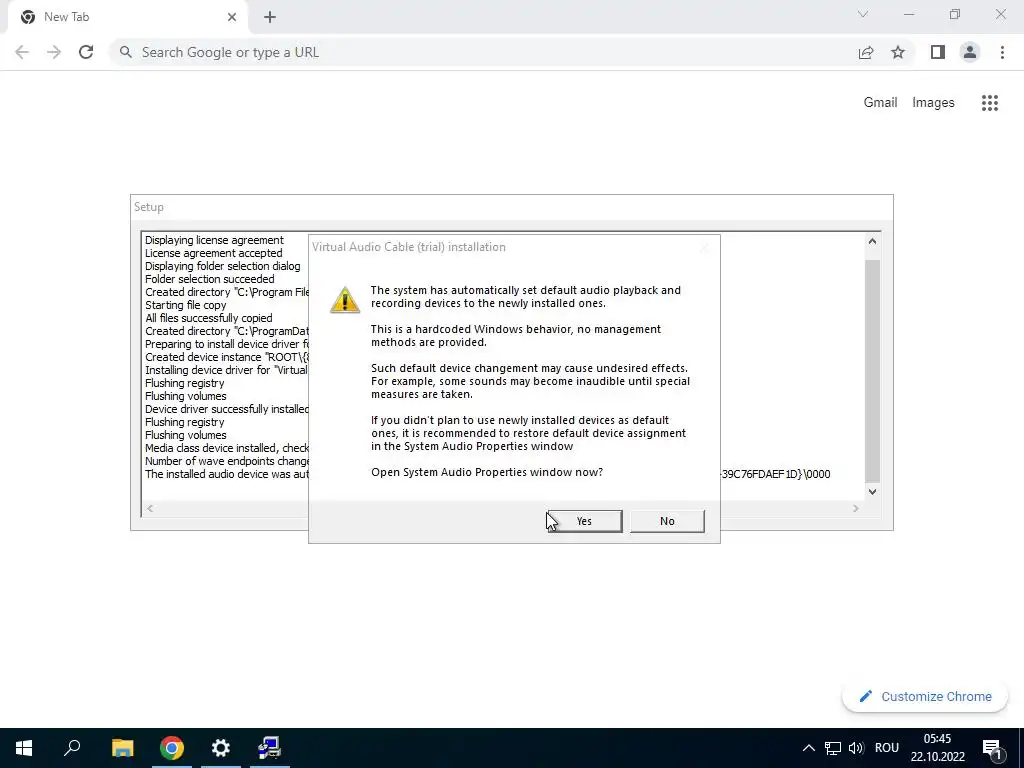Close the New Tab tab
Image resolution: width=1024 pixels, height=768 pixels.
tap(232, 17)
